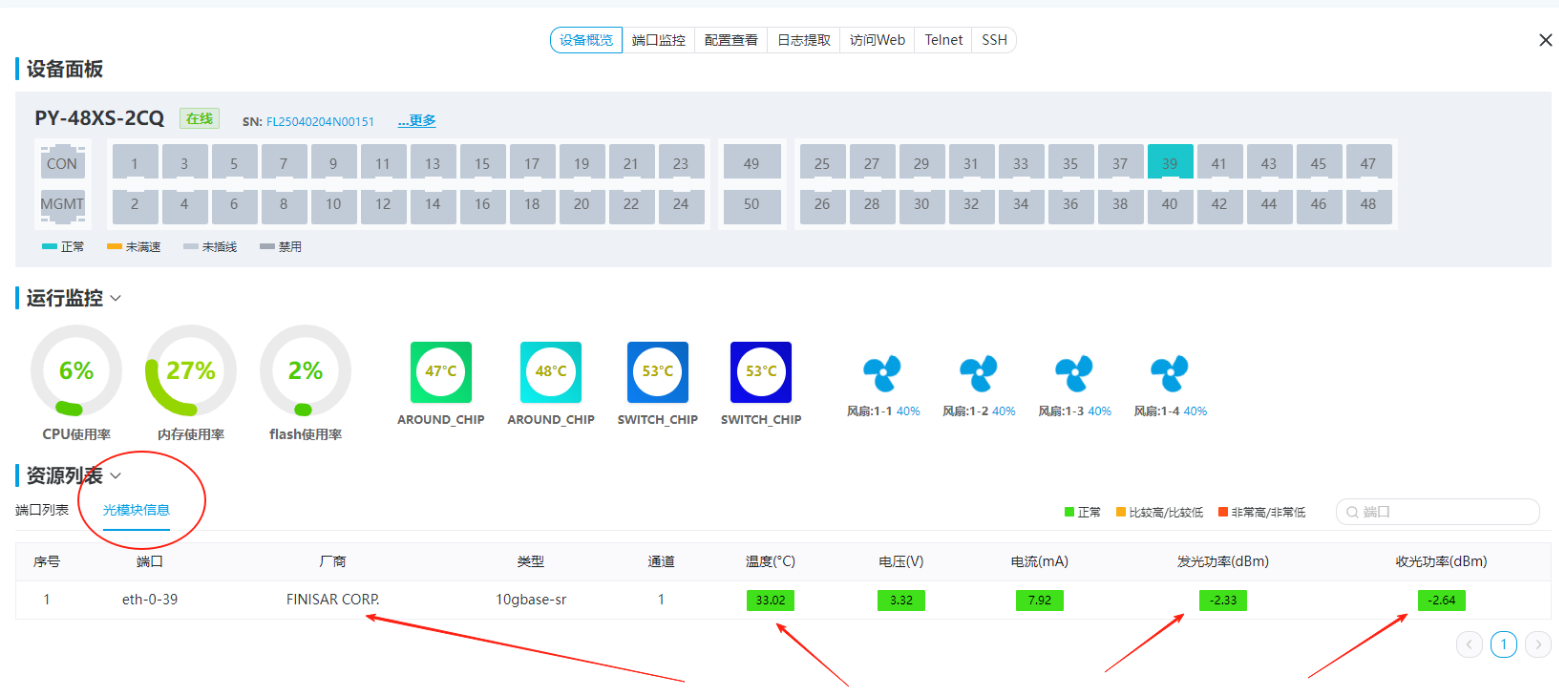This screenshot has height=688, width=1559.
Task: Click port 37 on device panel
Action: click(1120, 162)
